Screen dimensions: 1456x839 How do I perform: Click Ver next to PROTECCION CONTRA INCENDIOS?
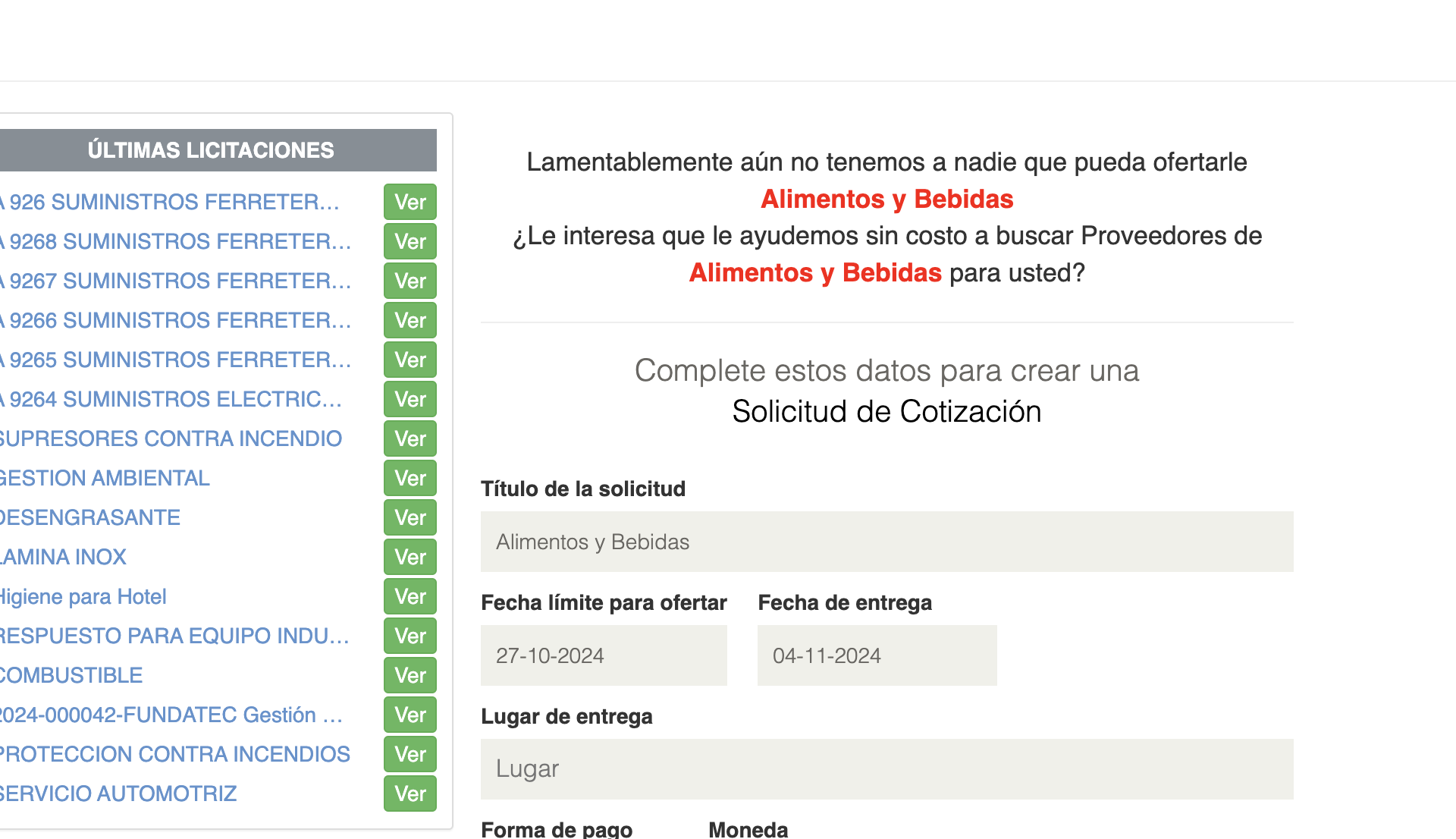click(409, 755)
